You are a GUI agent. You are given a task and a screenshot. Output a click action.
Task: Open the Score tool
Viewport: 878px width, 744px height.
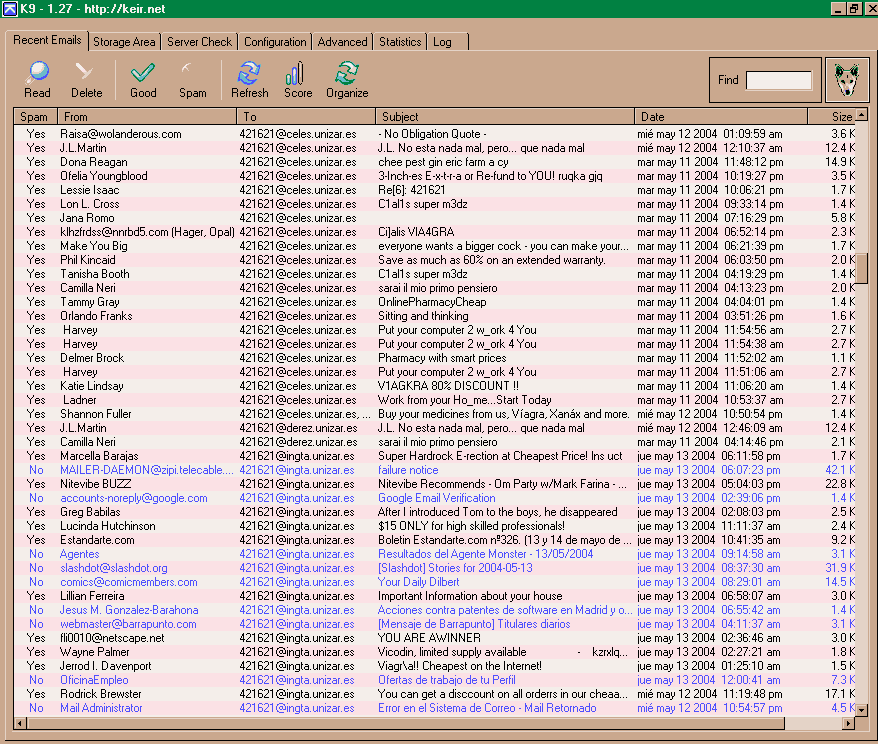298,80
